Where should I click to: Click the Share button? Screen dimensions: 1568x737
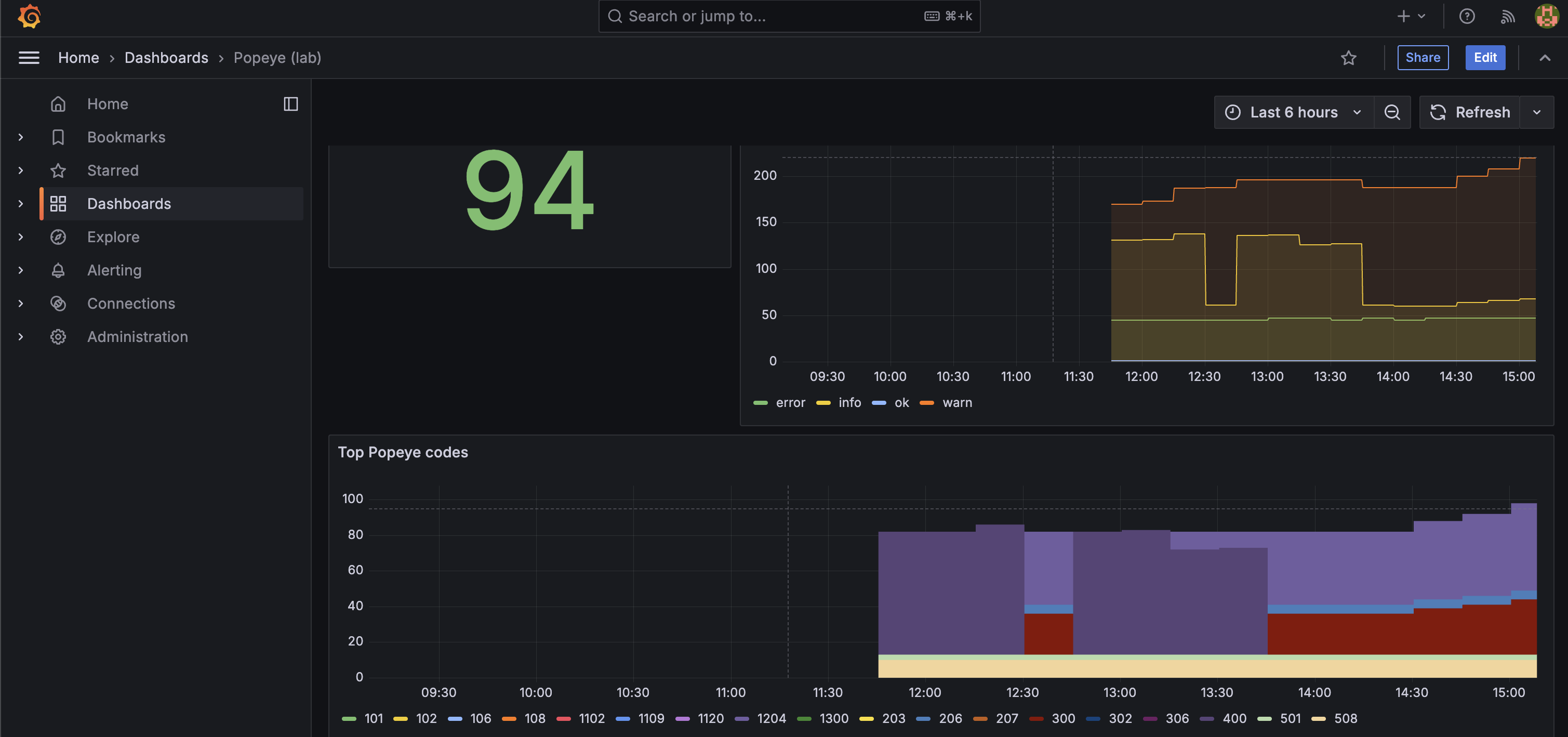(x=1423, y=58)
